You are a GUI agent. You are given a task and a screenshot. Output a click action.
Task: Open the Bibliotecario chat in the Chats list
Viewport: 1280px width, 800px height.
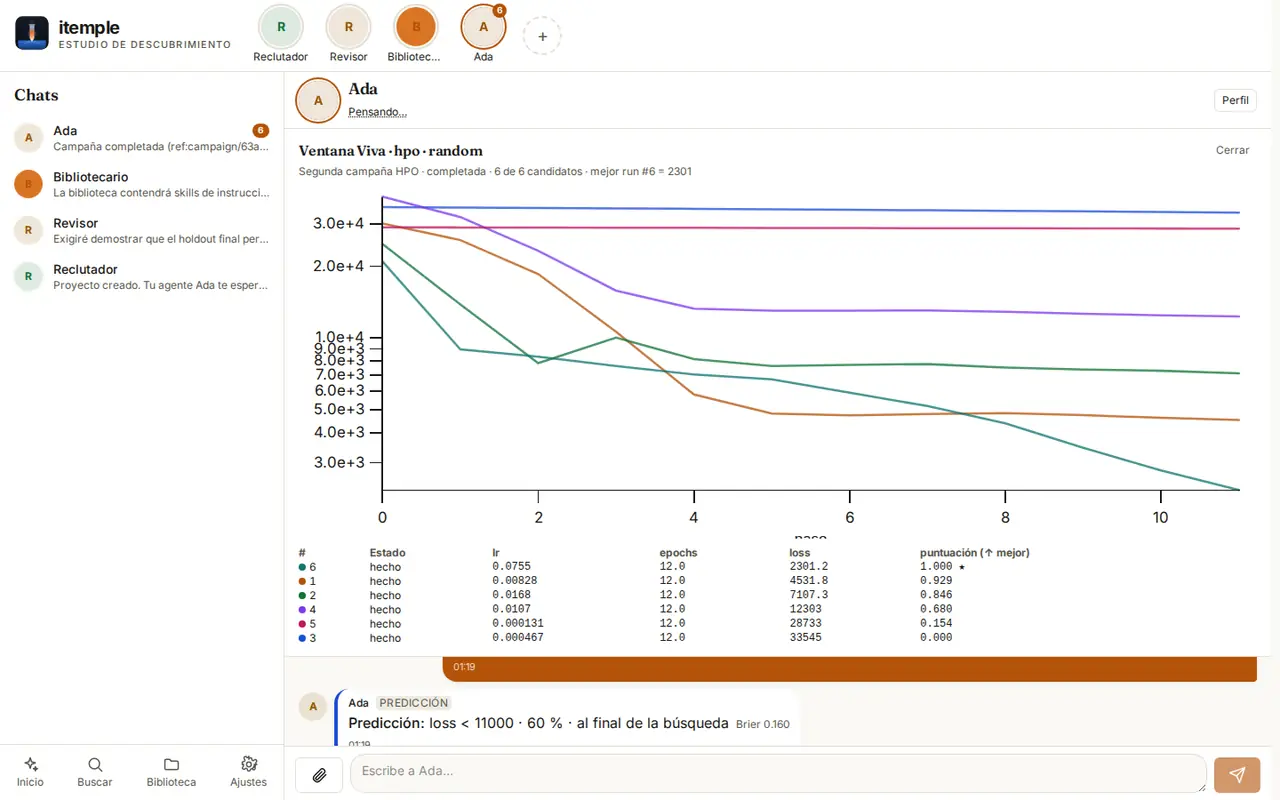[x=141, y=184]
